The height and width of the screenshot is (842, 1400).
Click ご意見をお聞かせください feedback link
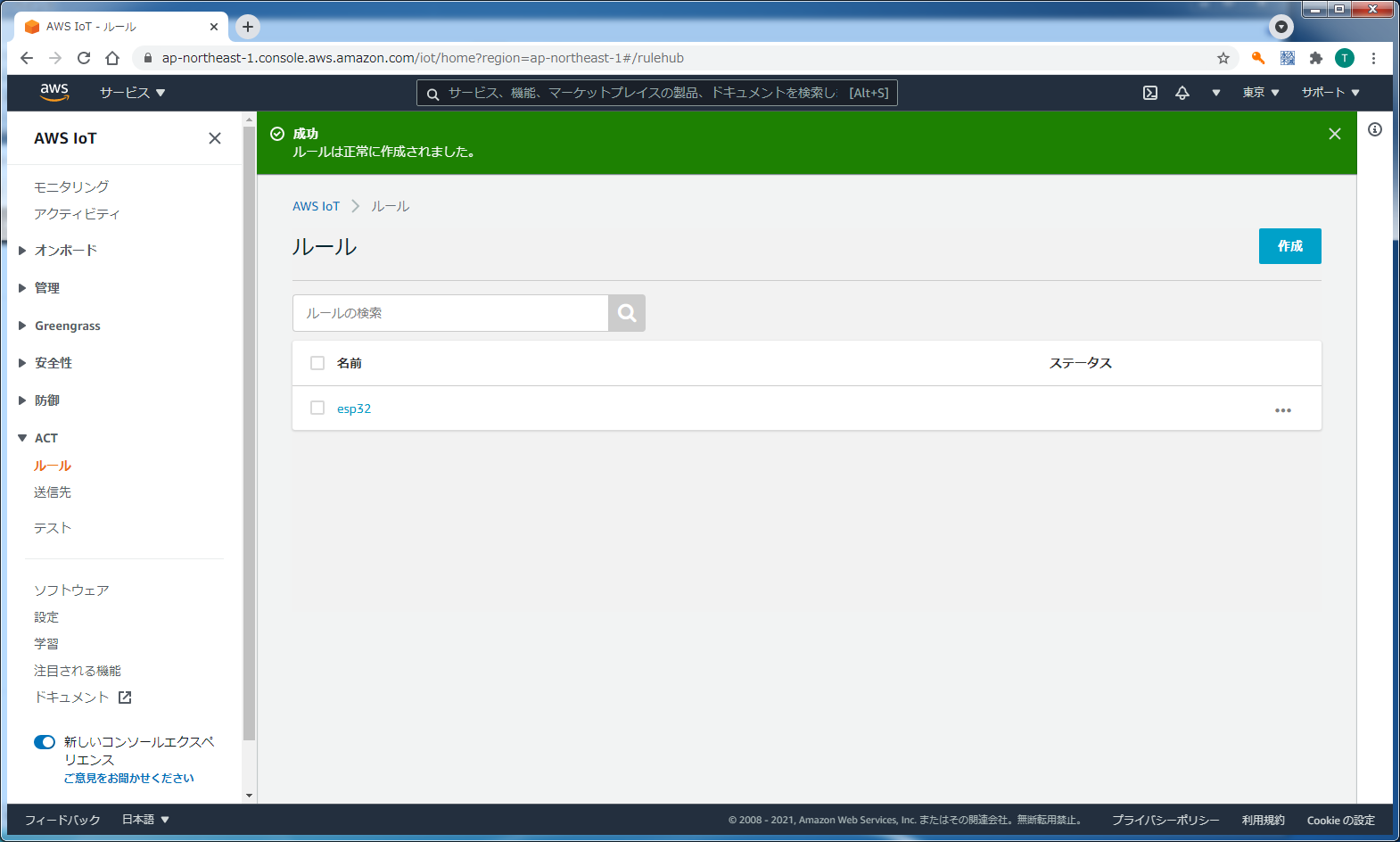click(128, 779)
